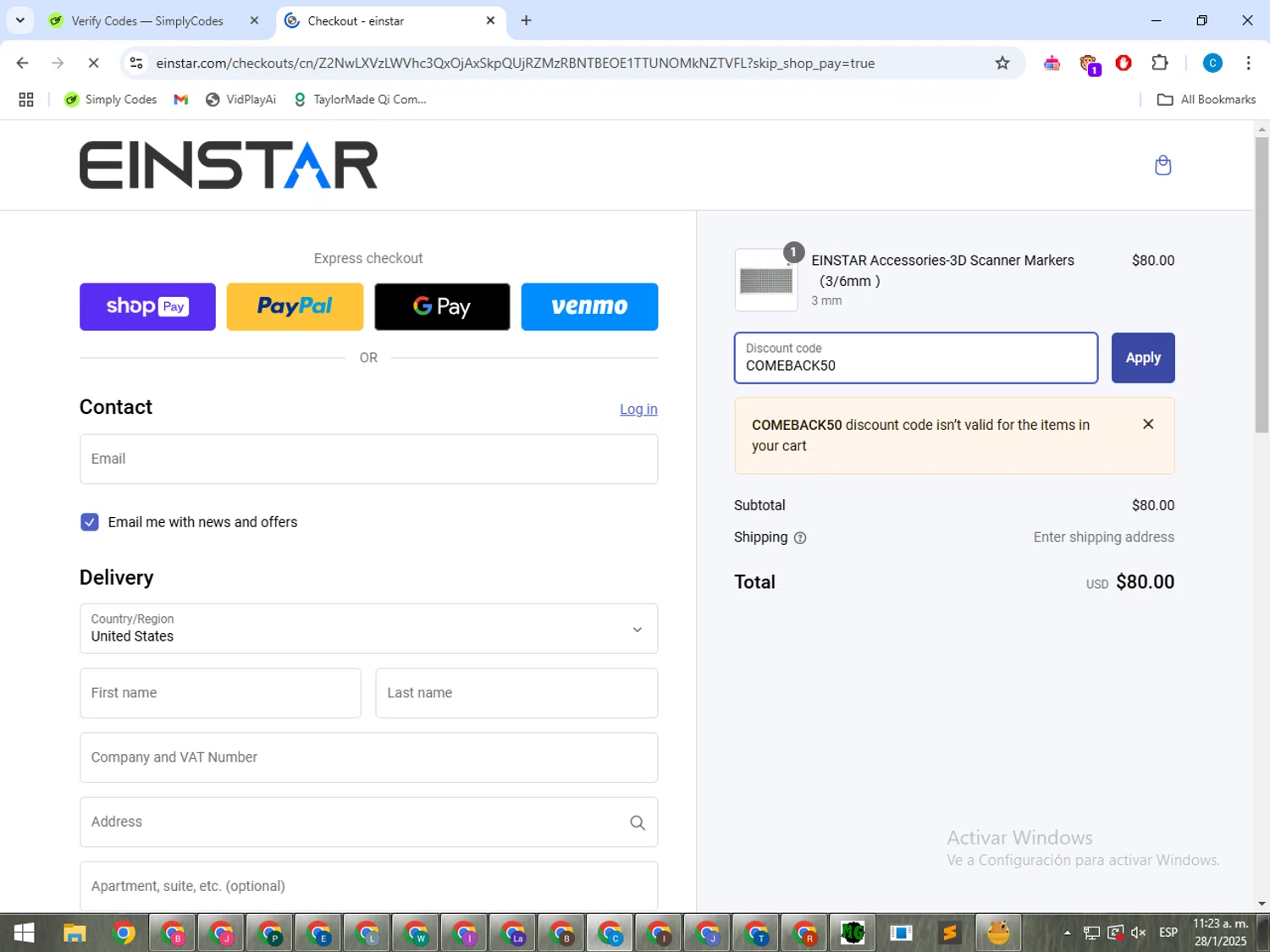Screen dimensions: 1270x952
Task: Open the VidPlayAi bookmark
Action: 241,100
